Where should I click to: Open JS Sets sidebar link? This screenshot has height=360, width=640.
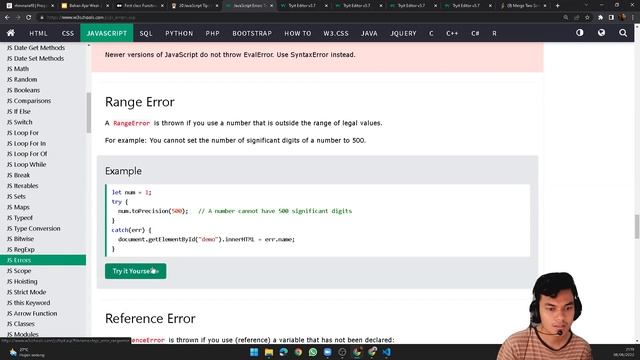coord(16,196)
